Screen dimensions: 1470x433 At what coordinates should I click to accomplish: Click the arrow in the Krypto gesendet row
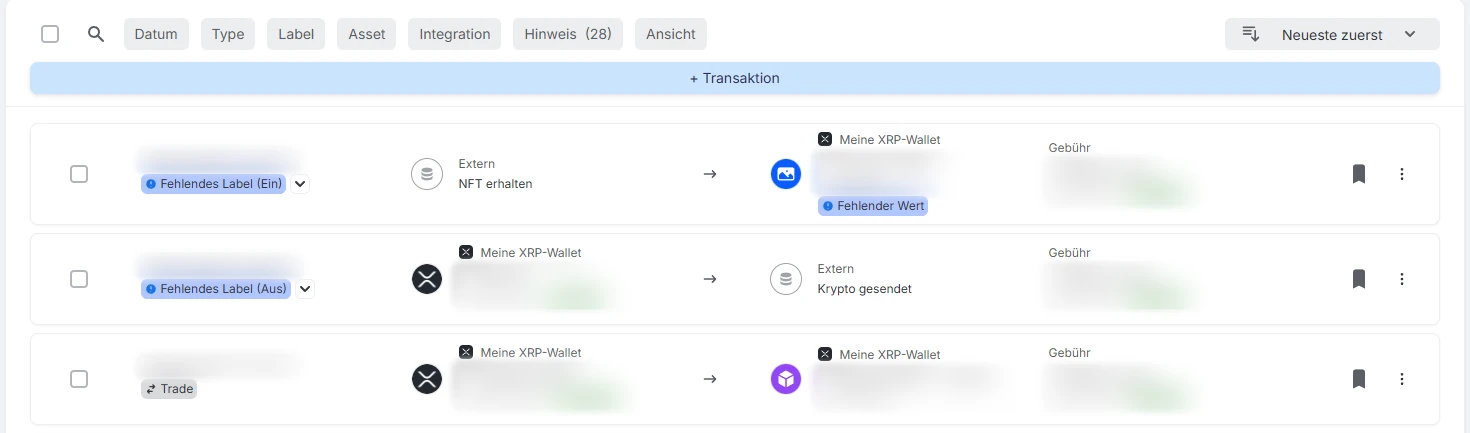click(710, 279)
